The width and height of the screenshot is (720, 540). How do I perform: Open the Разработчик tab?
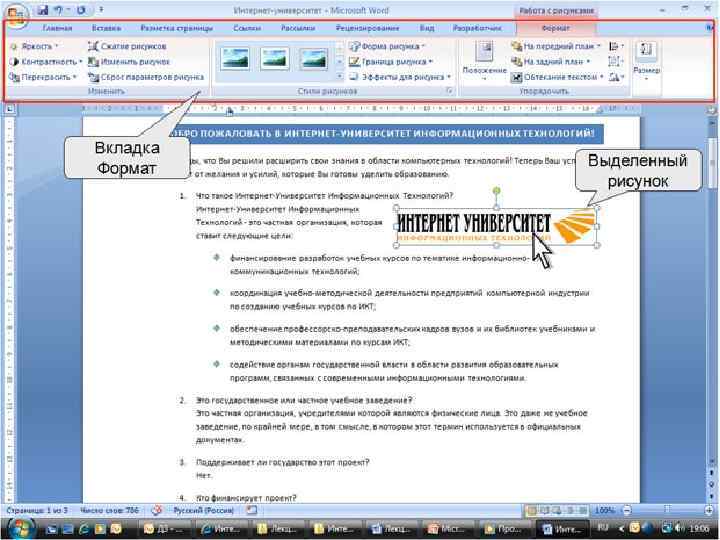[x=477, y=28]
